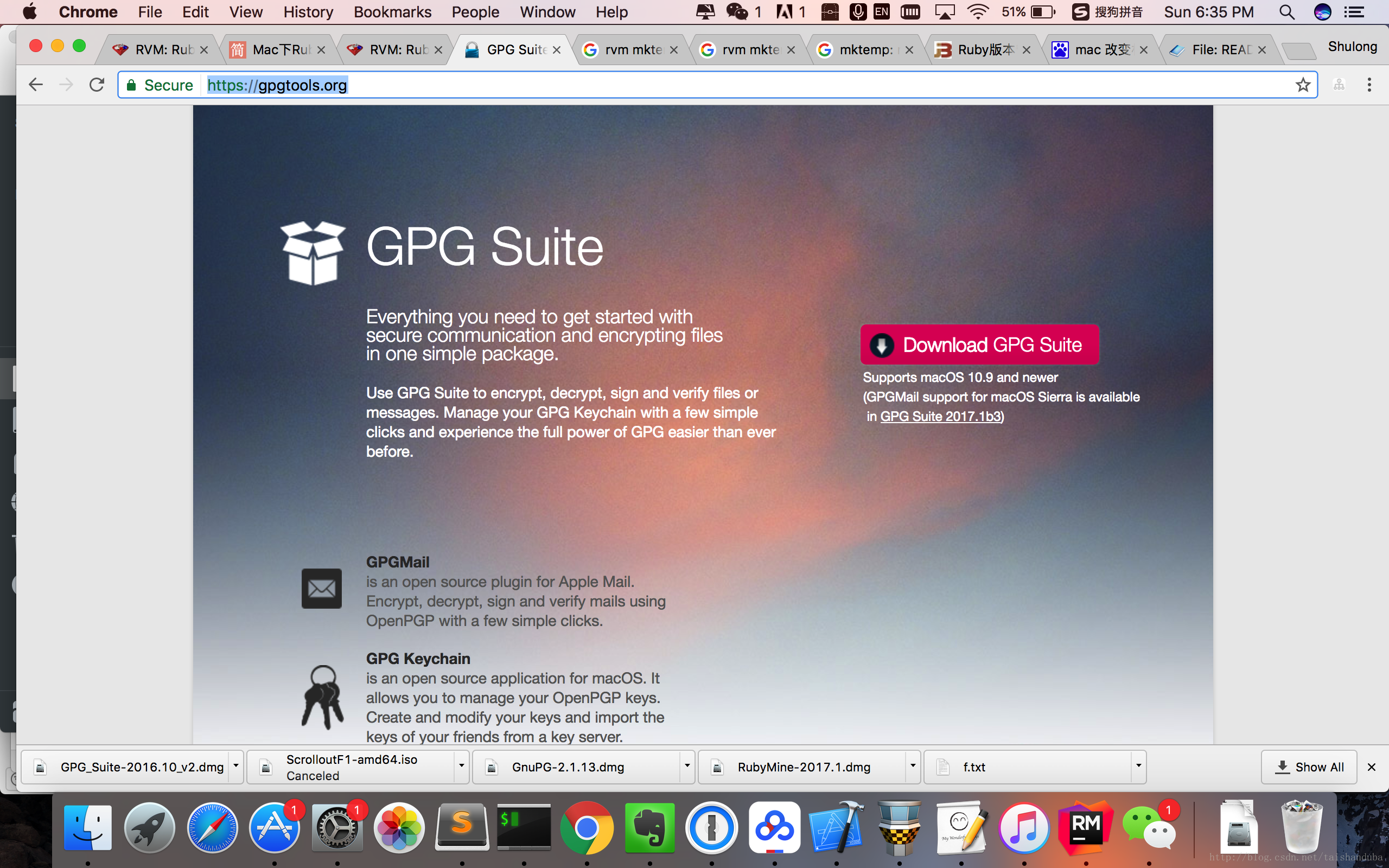Screen dimensions: 1389x868
Task: Open the GPG Suite 2017.1b3 link
Action: [941, 416]
